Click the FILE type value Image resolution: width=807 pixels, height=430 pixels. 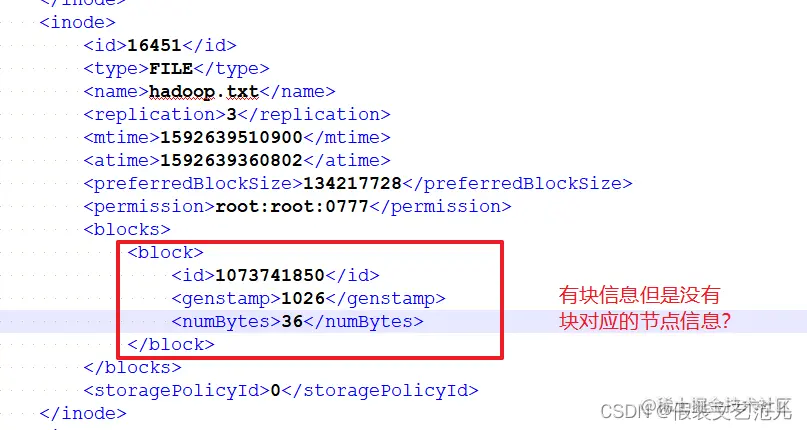pyautogui.click(x=171, y=68)
